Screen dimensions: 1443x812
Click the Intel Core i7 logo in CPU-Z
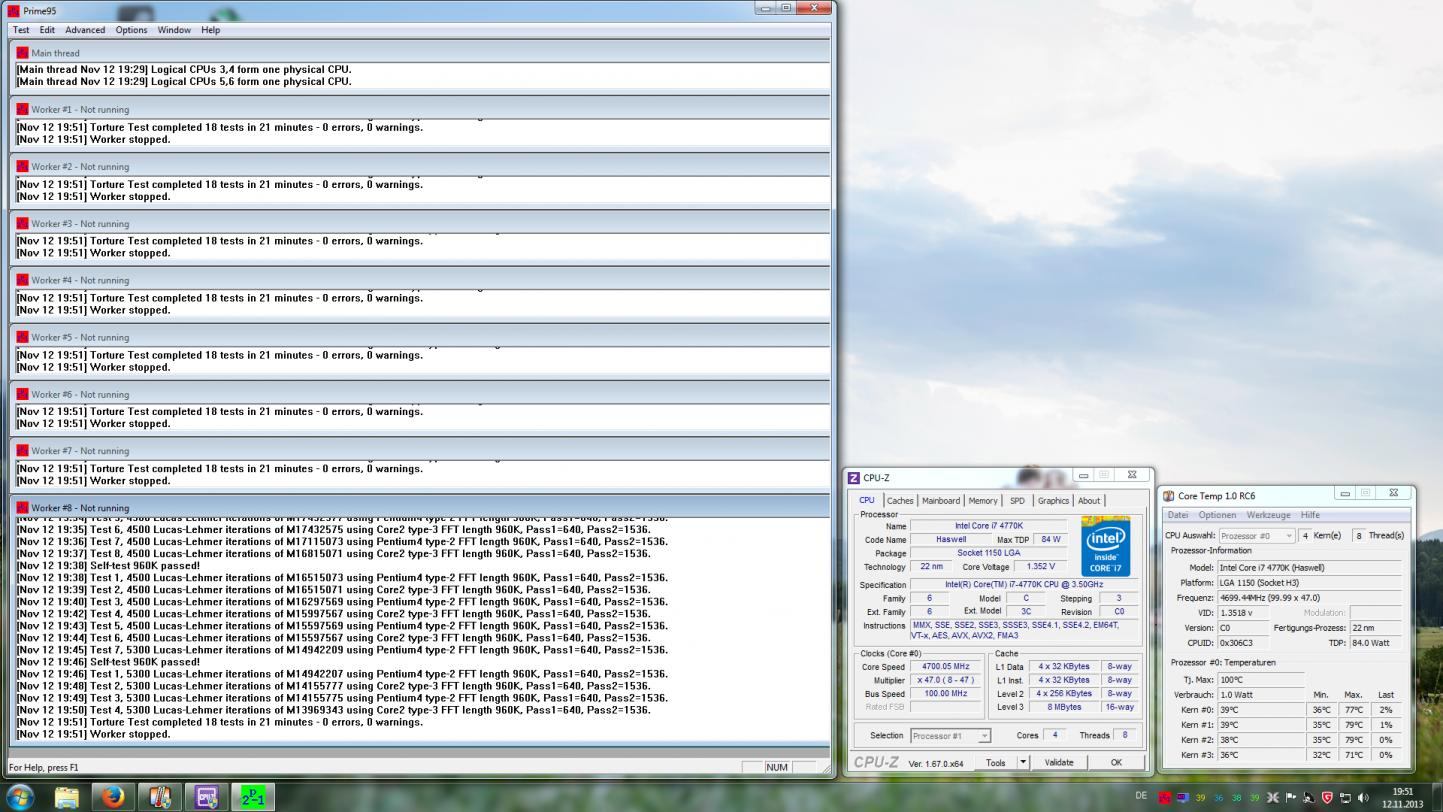tap(1105, 546)
